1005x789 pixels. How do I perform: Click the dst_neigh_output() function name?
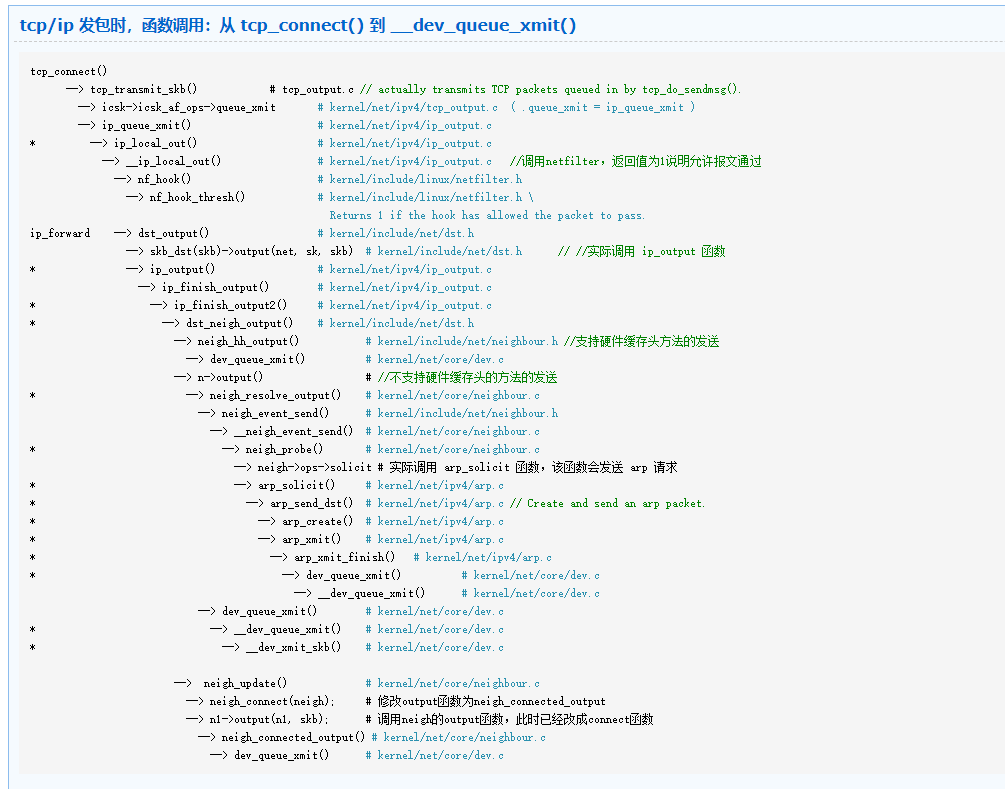click(240, 324)
